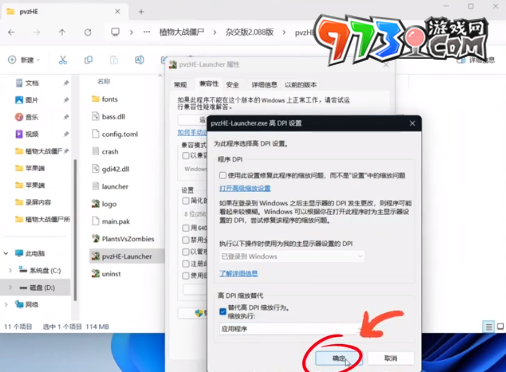
Task: Expand the 磁盘 (D:) drive node
Action: tap(10, 287)
